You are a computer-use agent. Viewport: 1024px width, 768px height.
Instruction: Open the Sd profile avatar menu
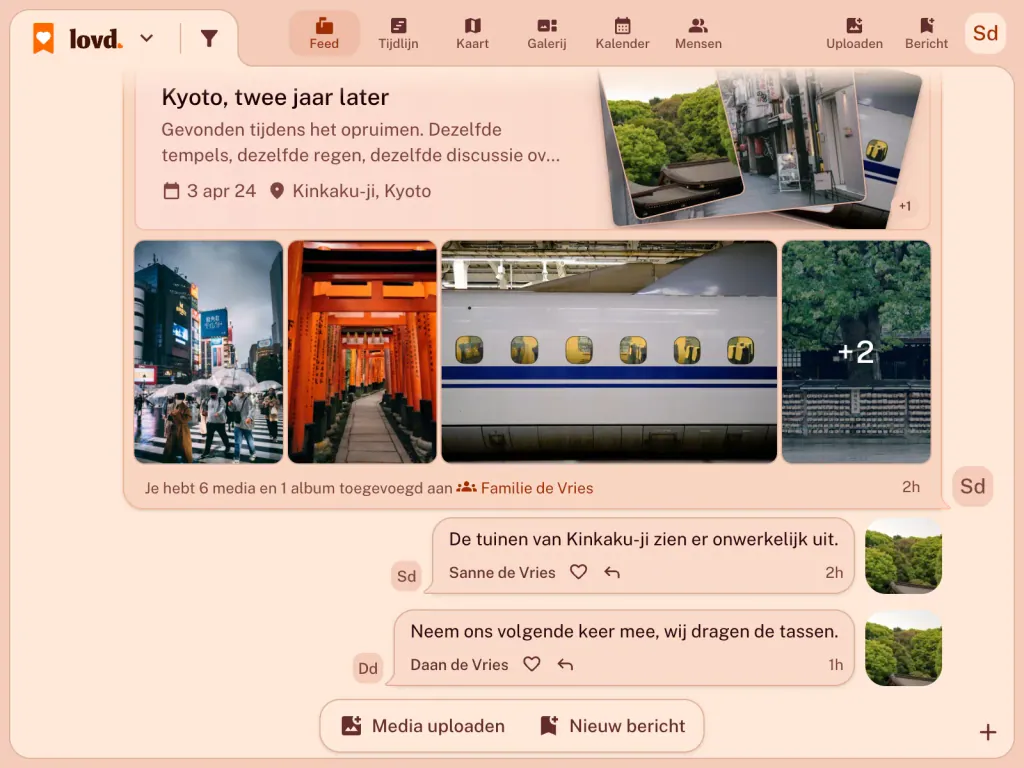(985, 33)
